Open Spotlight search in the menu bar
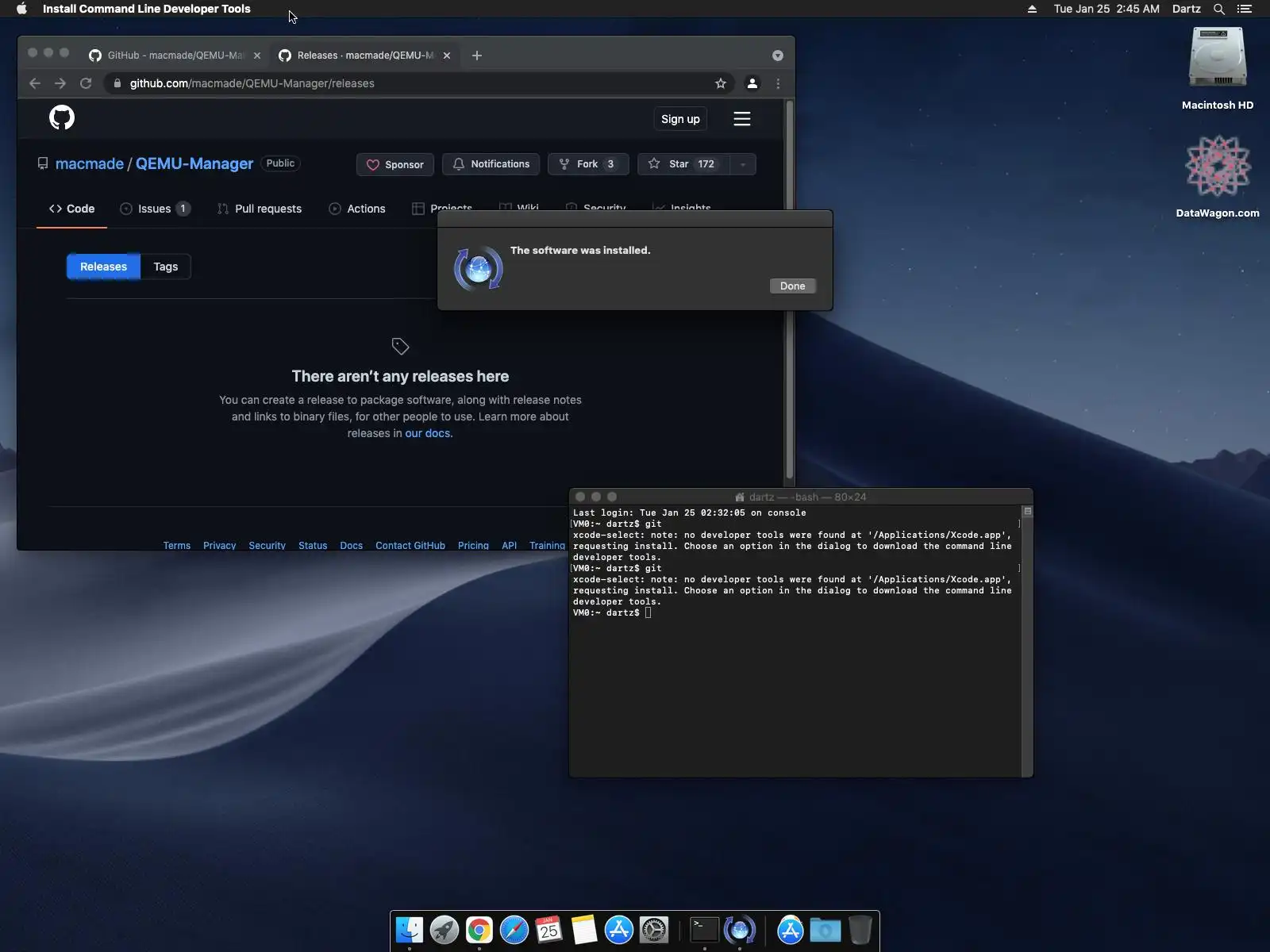Image resolution: width=1270 pixels, height=952 pixels. coord(1219,9)
